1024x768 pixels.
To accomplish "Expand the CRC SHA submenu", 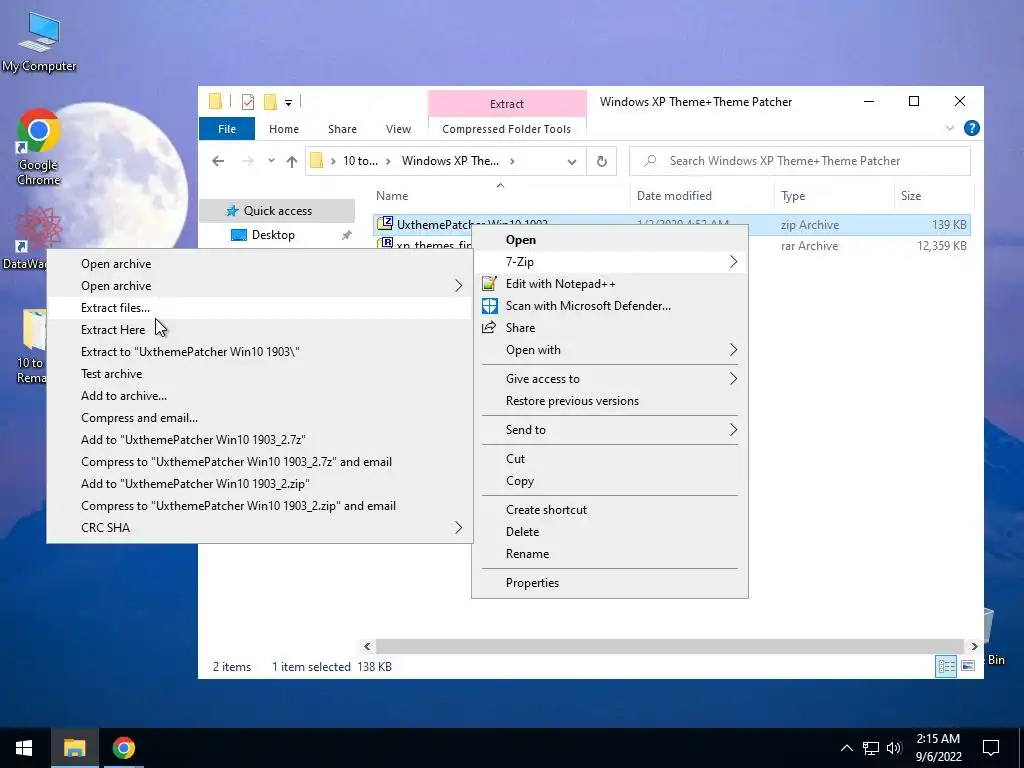I will click(x=259, y=528).
